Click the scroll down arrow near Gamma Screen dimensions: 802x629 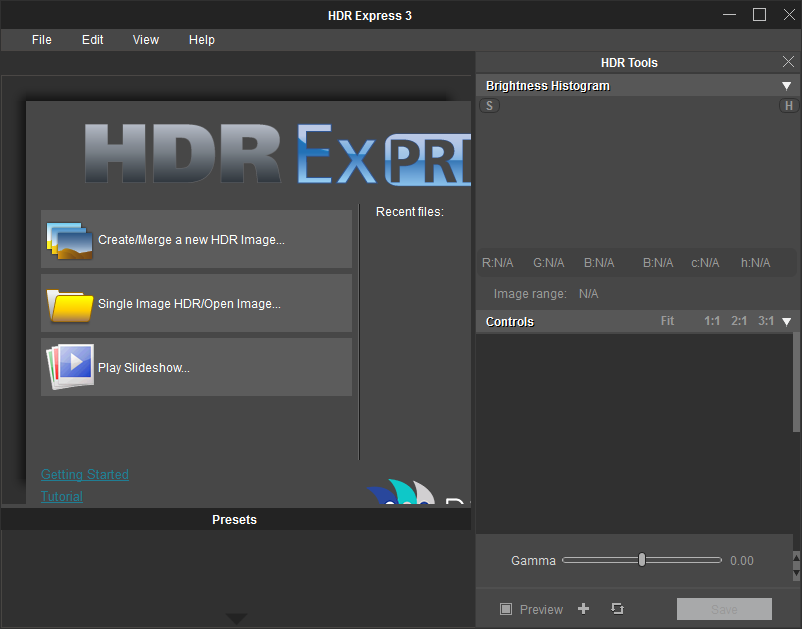tap(796, 575)
